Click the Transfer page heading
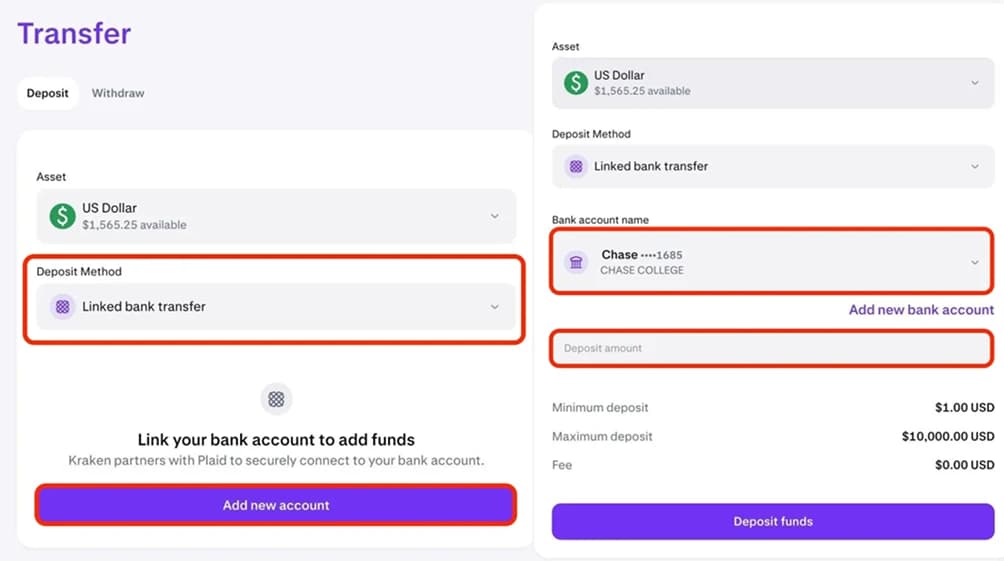Image resolution: width=1004 pixels, height=561 pixels. 74,33
